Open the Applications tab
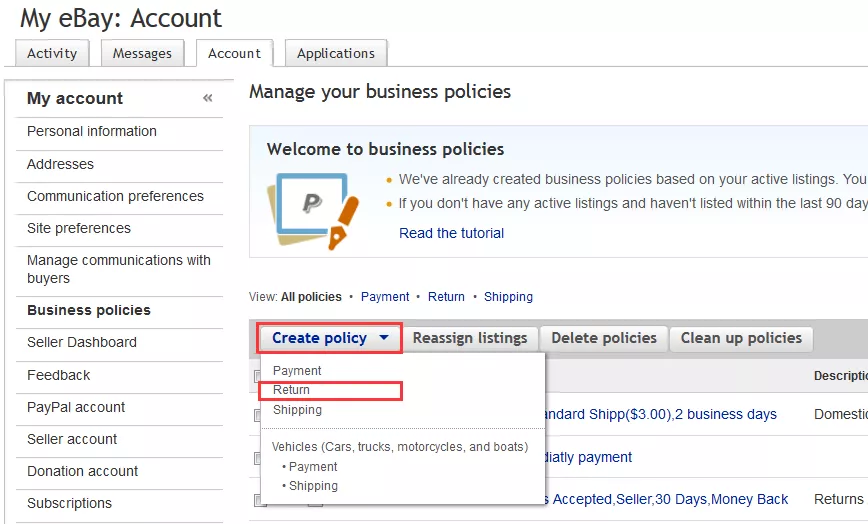The image size is (868, 524). point(336,53)
